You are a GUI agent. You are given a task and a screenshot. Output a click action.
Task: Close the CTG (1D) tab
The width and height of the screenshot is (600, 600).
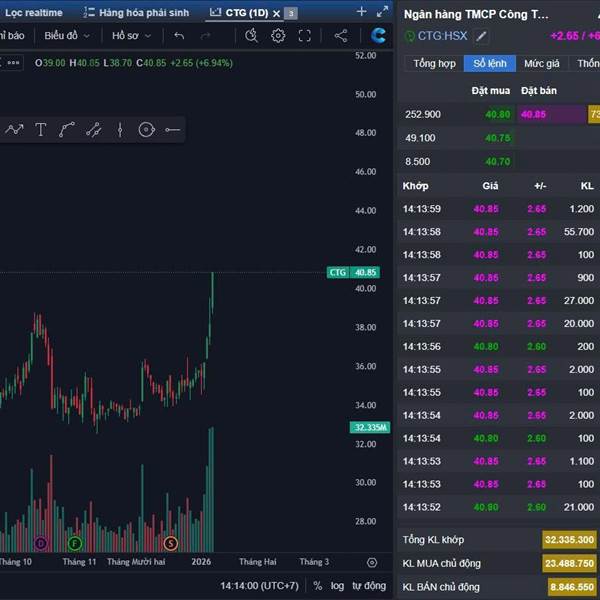(x=276, y=14)
